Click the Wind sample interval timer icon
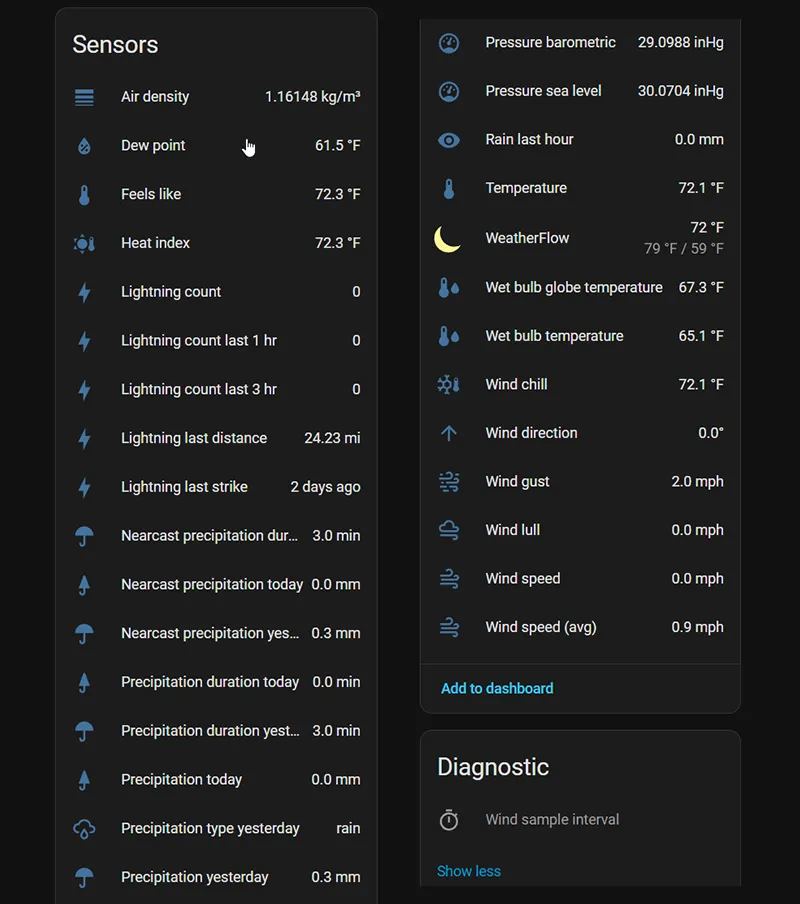The height and width of the screenshot is (904, 800). (x=449, y=820)
